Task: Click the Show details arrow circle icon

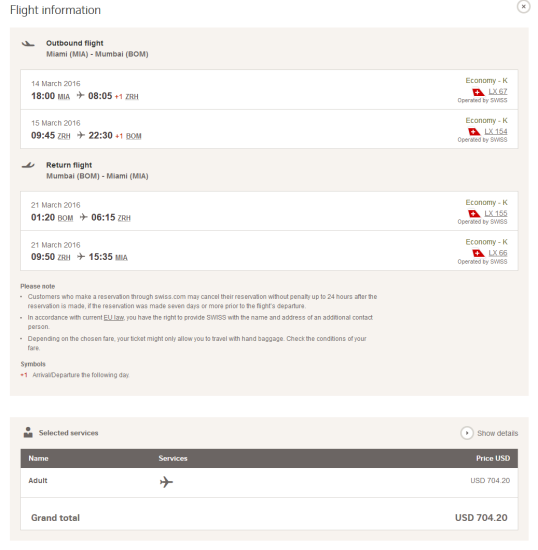Action: [467, 433]
